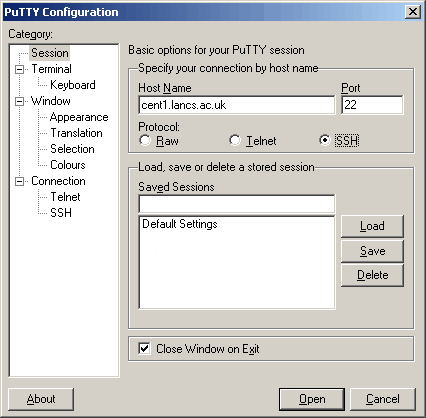Open the Keyboard category
Image resolution: width=426 pixels, height=418 pixels.
(x=73, y=85)
